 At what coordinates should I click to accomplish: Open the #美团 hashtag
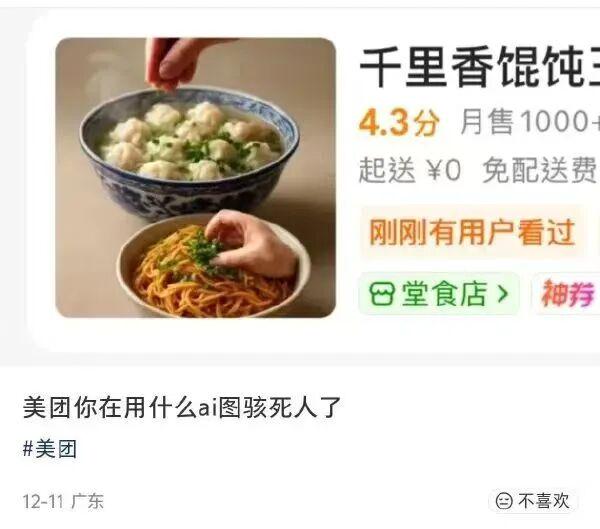[50, 449]
